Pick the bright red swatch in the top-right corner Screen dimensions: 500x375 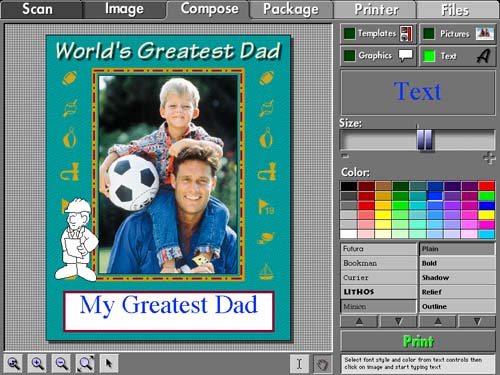pyautogui.click(x=487, y=186)
